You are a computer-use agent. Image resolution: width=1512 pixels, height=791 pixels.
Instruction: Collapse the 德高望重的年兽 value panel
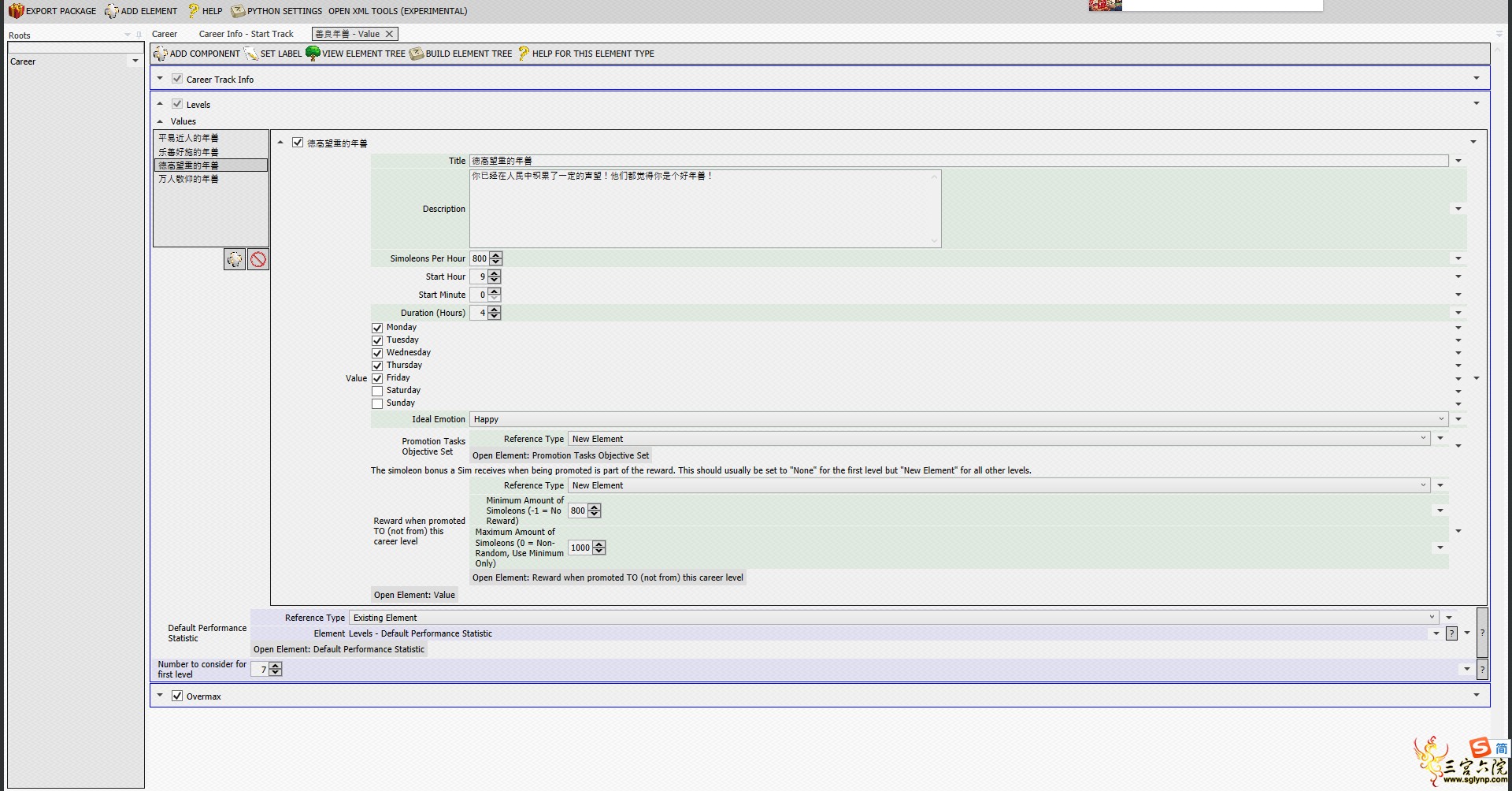280,143
